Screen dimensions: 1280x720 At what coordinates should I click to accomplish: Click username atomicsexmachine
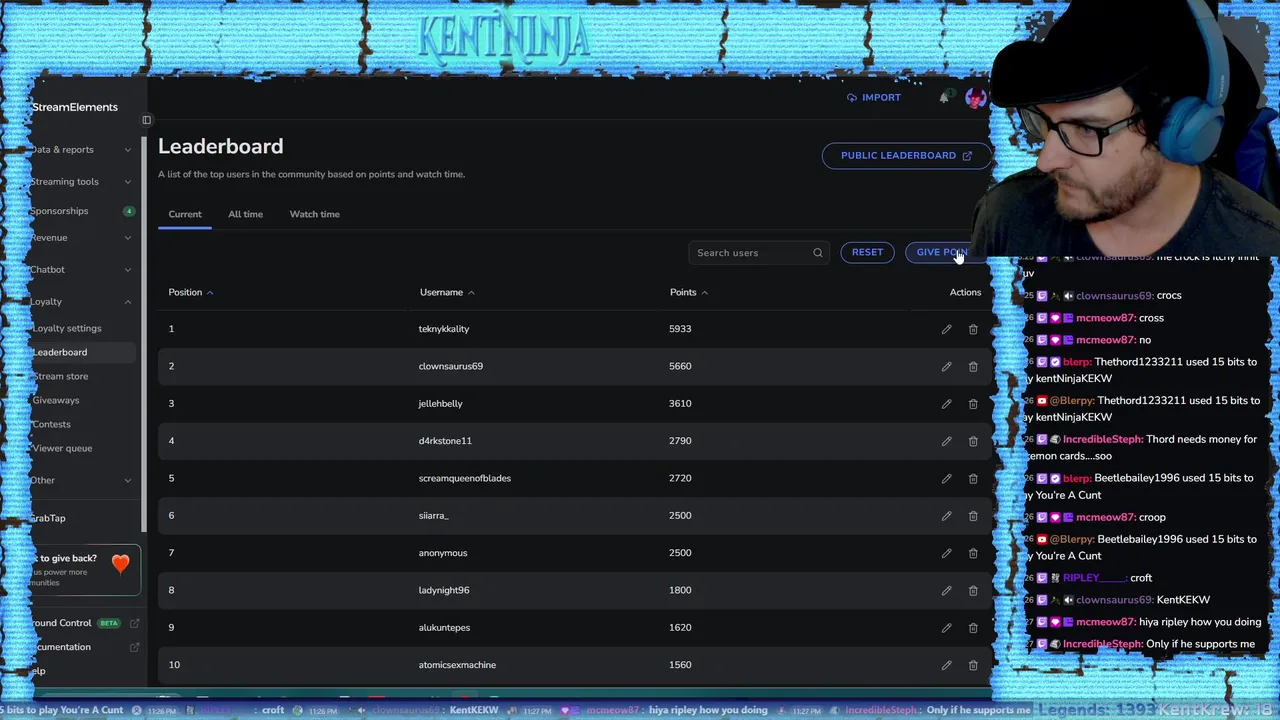click(x=457, y=665)
